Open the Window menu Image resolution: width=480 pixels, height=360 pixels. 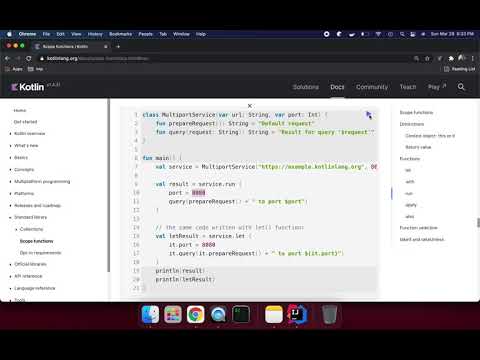click(x=181, y=34)
